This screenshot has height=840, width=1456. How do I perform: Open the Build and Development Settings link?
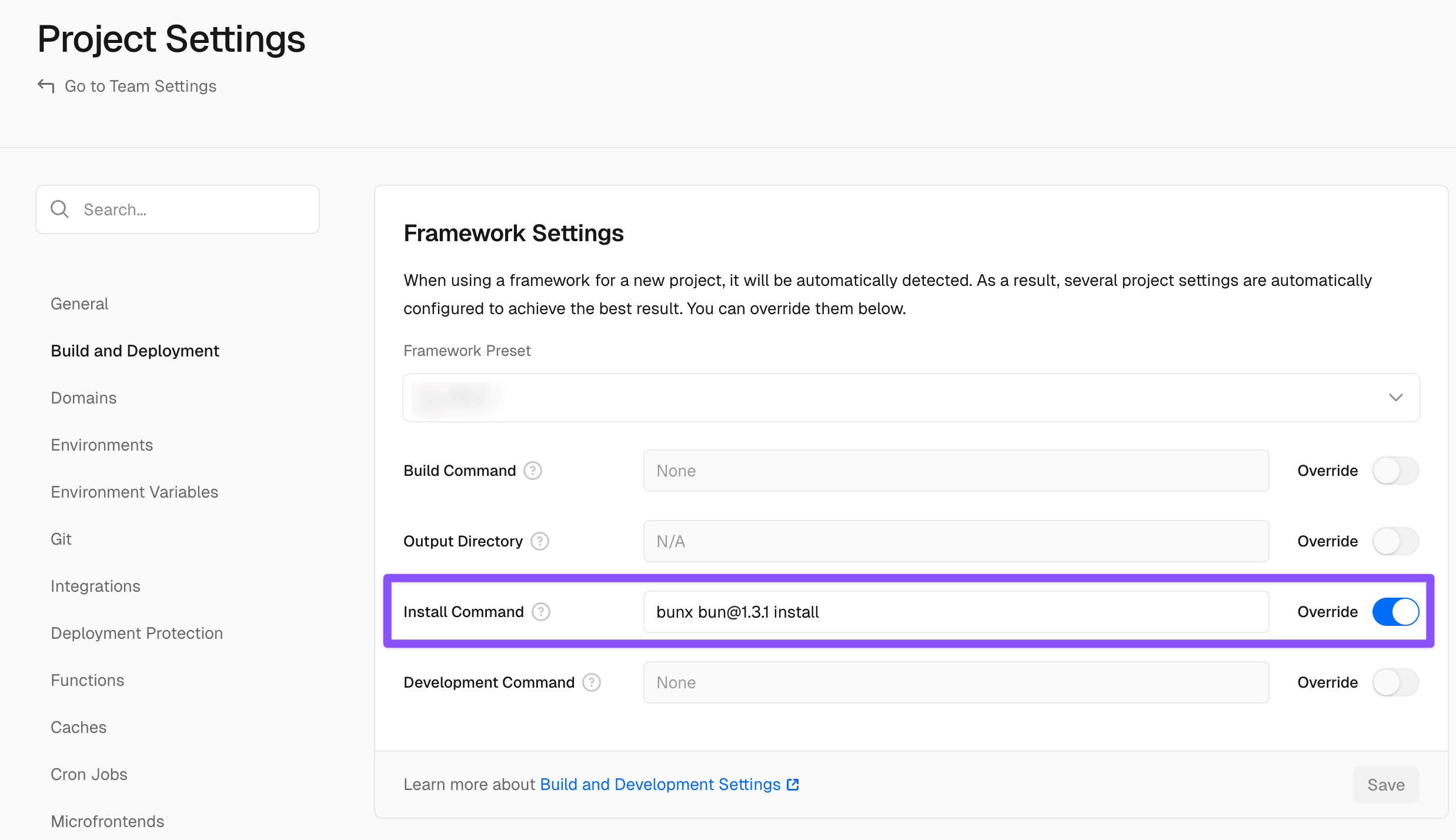(660, 785)
